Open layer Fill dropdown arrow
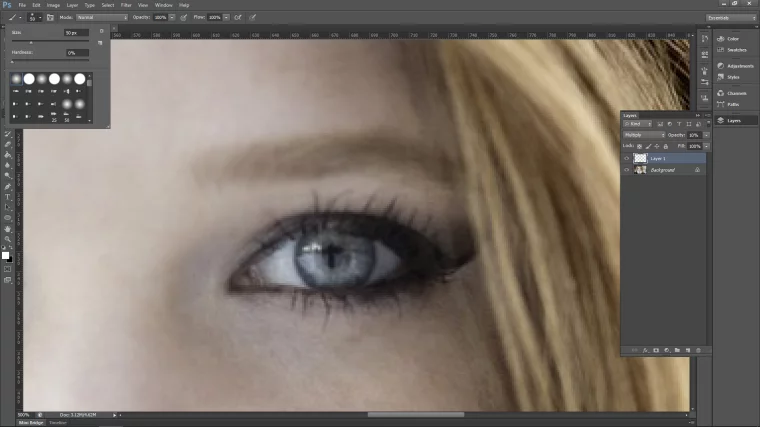This screenshot has height=427, width=760. 706,146
